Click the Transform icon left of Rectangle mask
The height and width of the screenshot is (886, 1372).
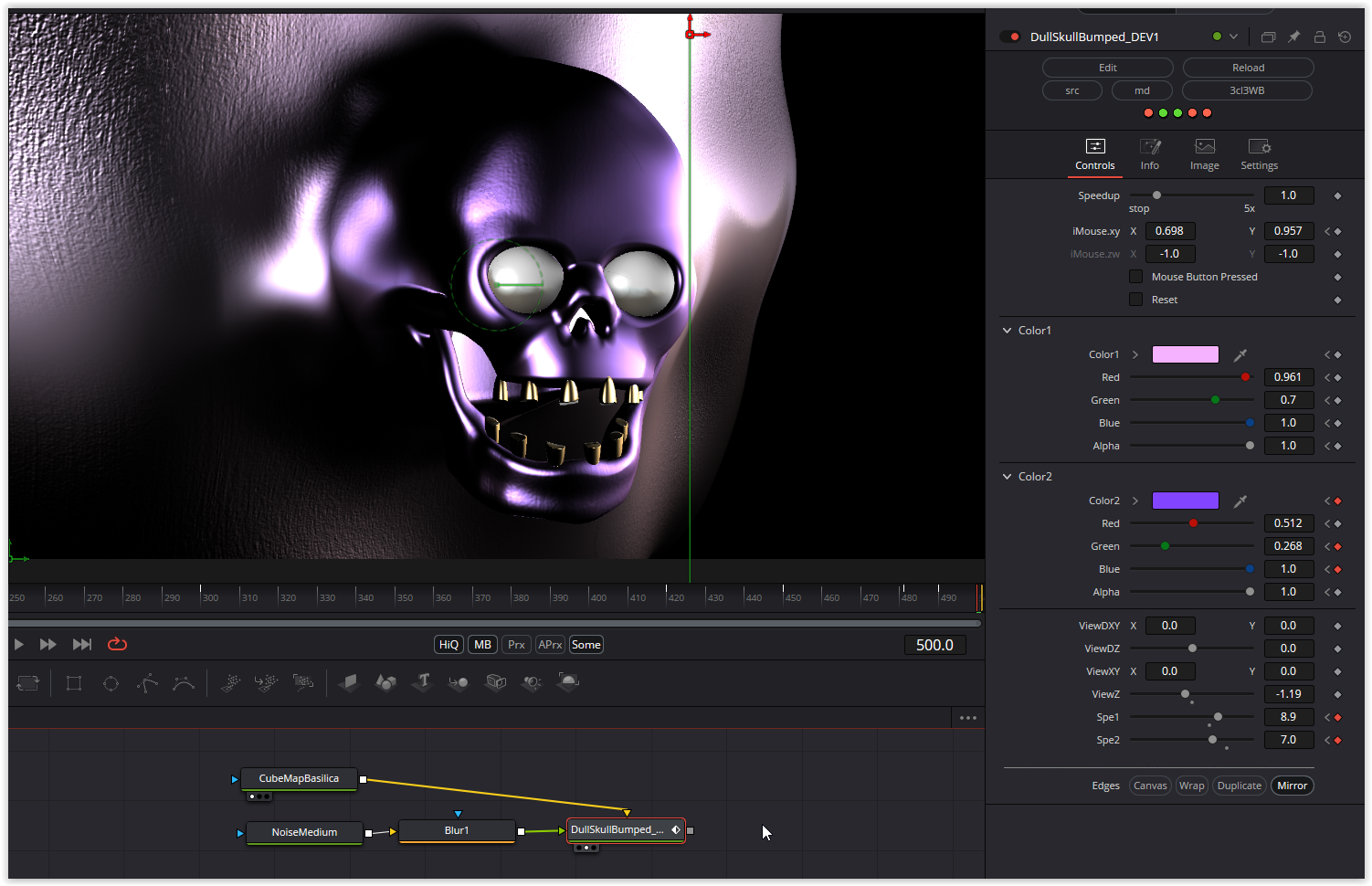28,683
